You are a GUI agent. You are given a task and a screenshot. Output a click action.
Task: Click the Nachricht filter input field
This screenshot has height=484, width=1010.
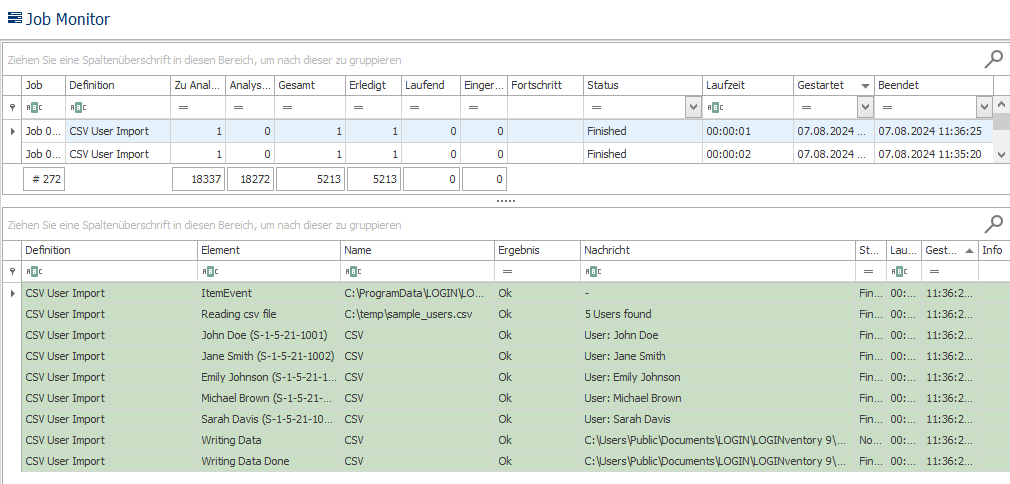(718, 272)
